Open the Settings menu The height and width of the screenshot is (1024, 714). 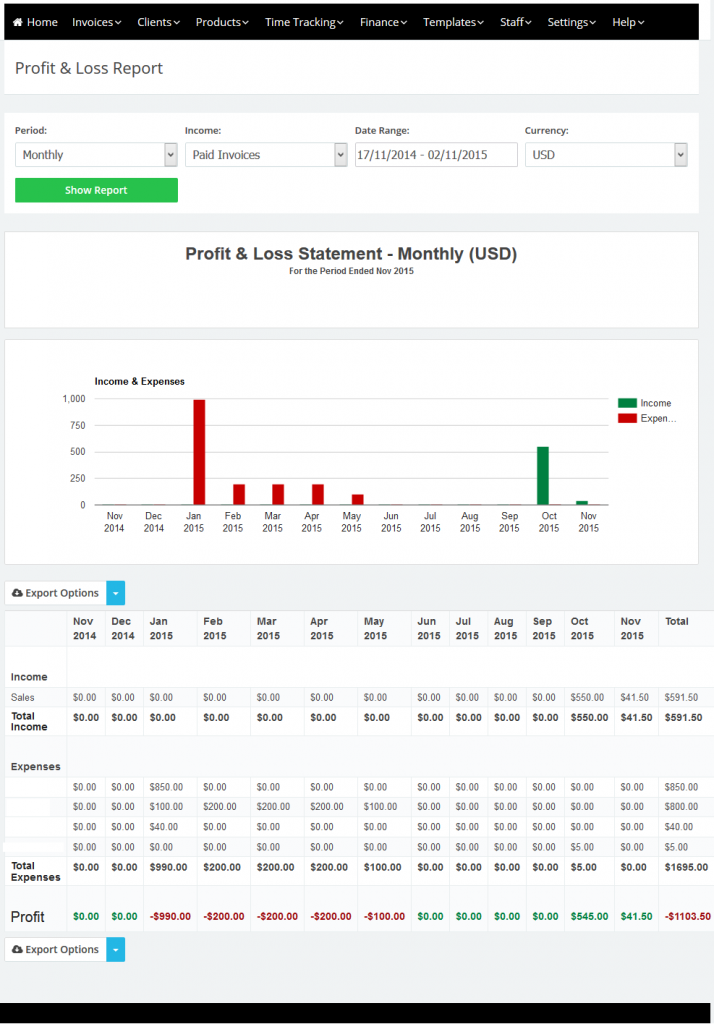571,22
